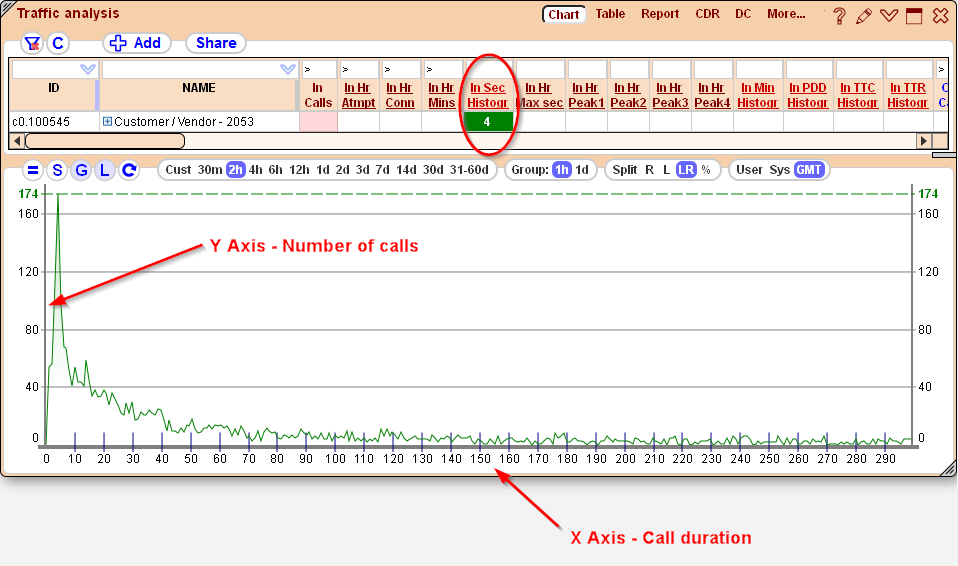Sort by In Hr Atmpt column
The width and height of the screenshot is (958, 566).
tap(358, 95)
